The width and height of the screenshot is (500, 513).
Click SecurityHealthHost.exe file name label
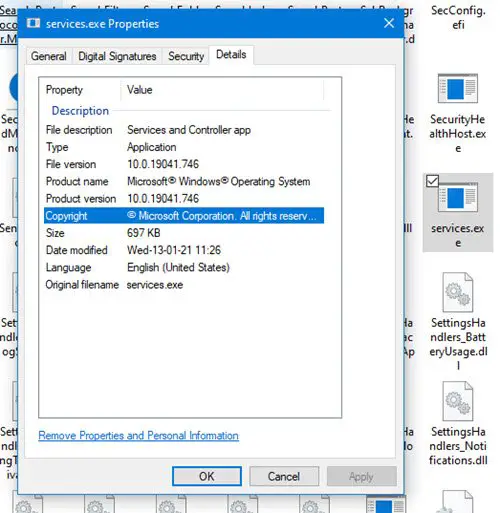point(458,134)
